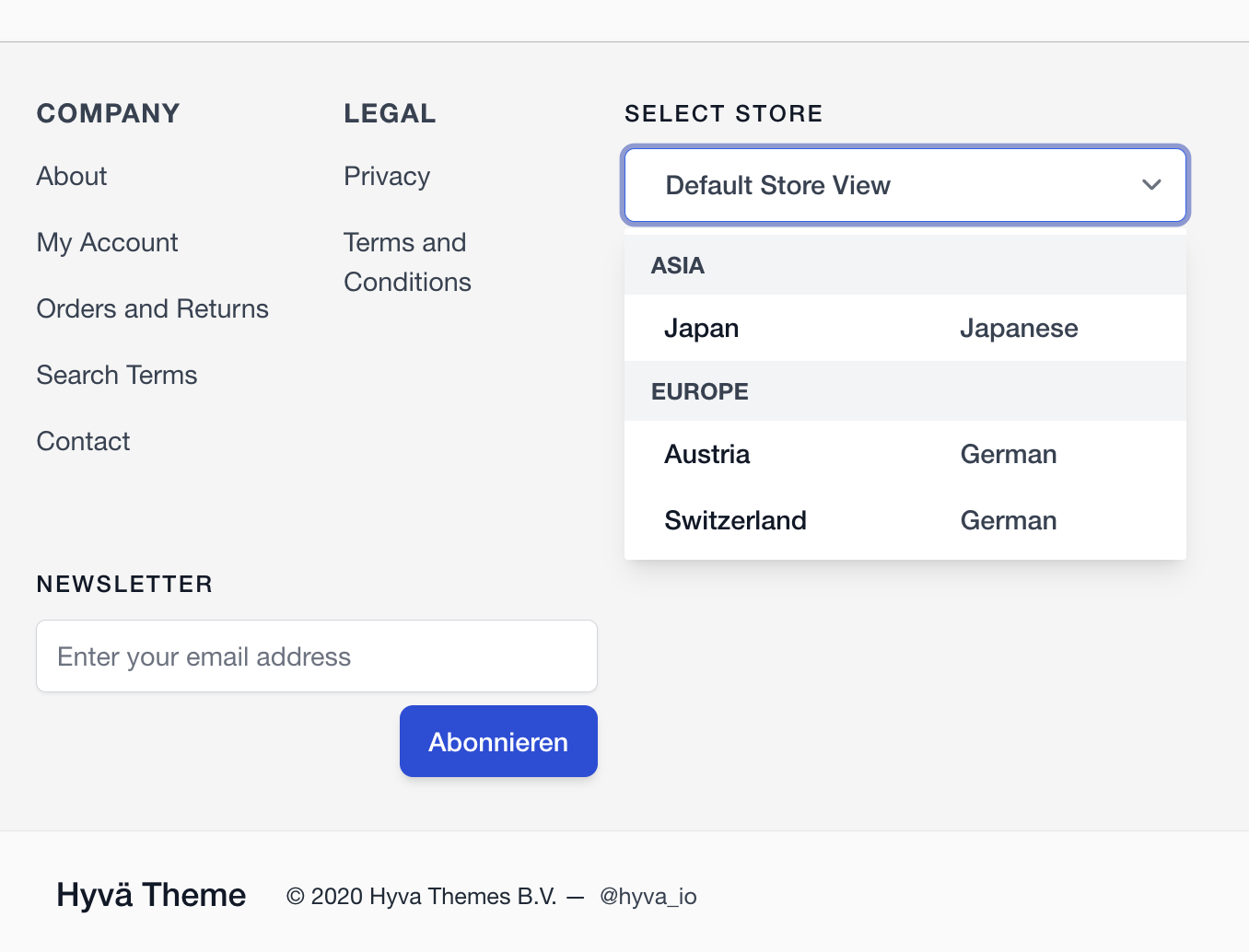Image resolution: width=1249 pixels, height=952 pixels.
Task: Click the Abonnieren subscribe button
Action: (498, 741)
